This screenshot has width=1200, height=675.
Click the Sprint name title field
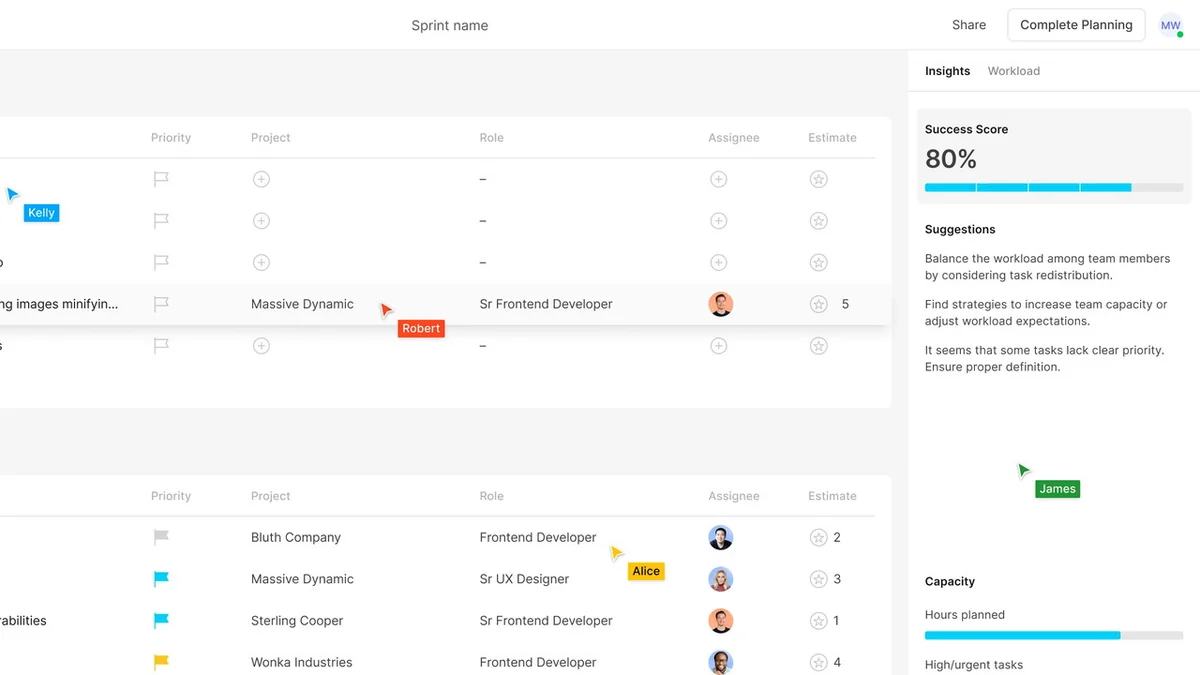pos(450,25)
